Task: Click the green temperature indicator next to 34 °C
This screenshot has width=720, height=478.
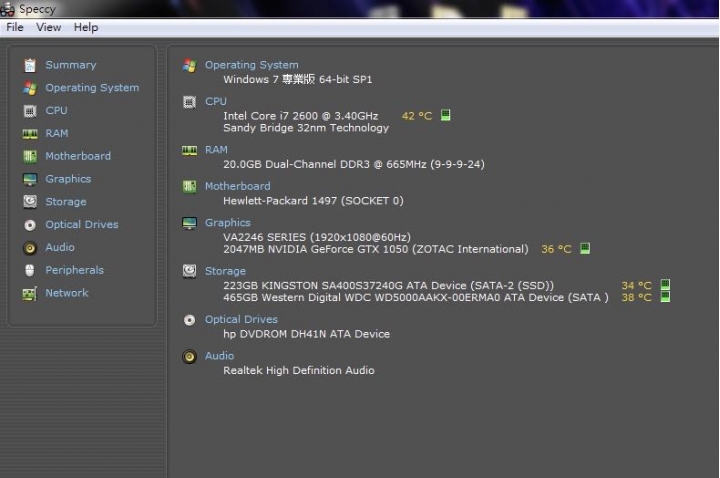Action: point(665,284)
